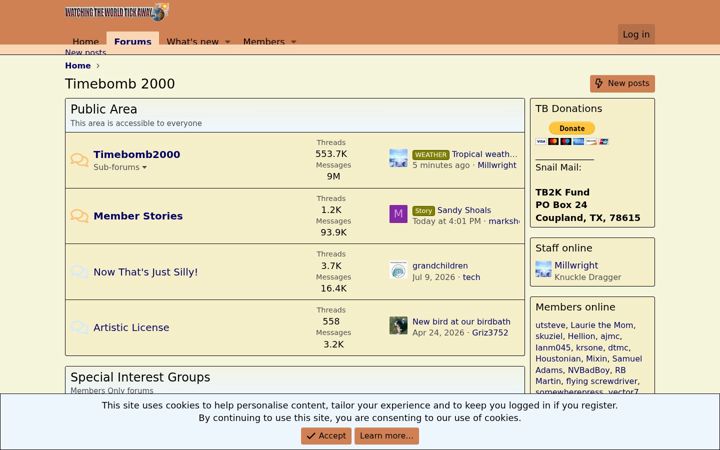The image size is (720, 450).
Task: Click Millwright's avatar in Staff online
Action: pyautogui.click(x=543, y=269)
